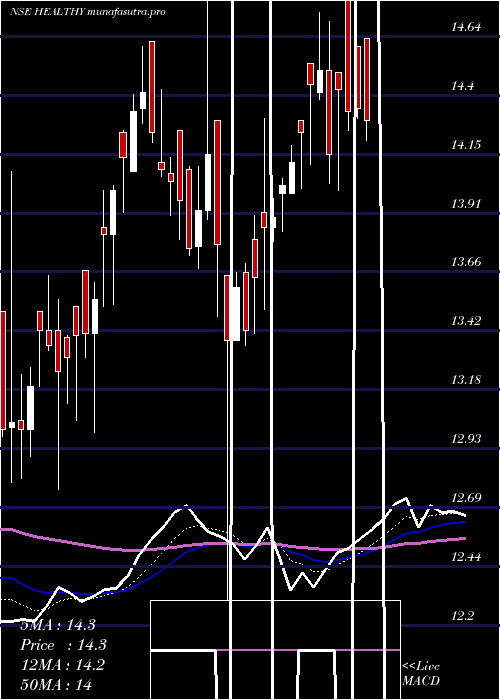
Task: Select the 14.15 price axis label
Action: point(466,145)
